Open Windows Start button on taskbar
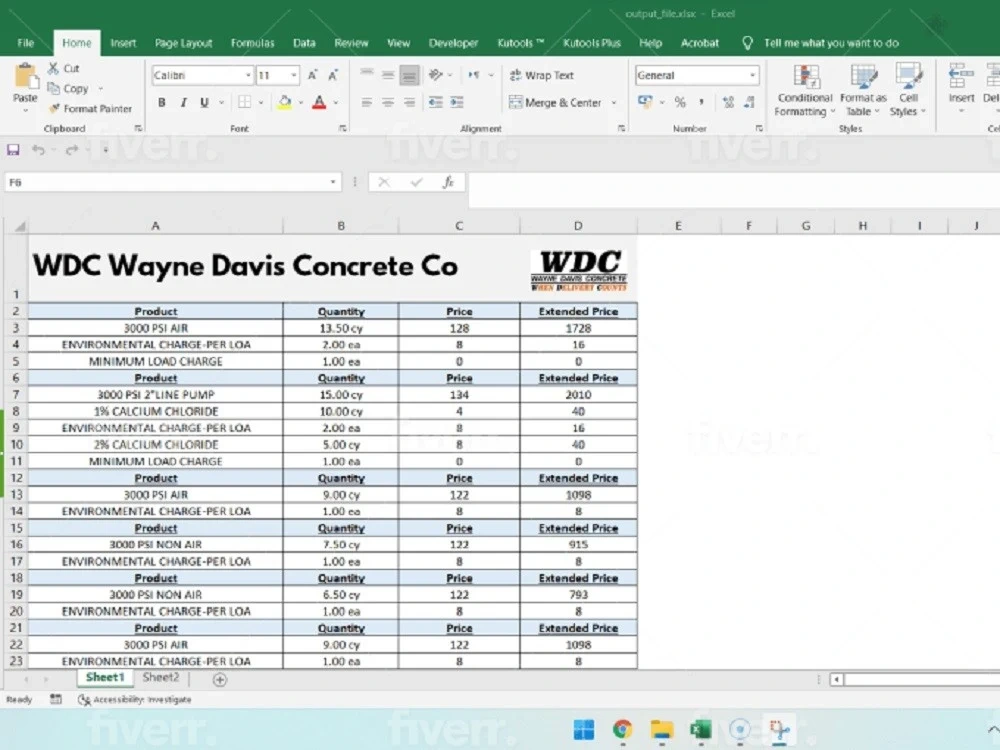Screen dimensions: 1000x750 584,729
